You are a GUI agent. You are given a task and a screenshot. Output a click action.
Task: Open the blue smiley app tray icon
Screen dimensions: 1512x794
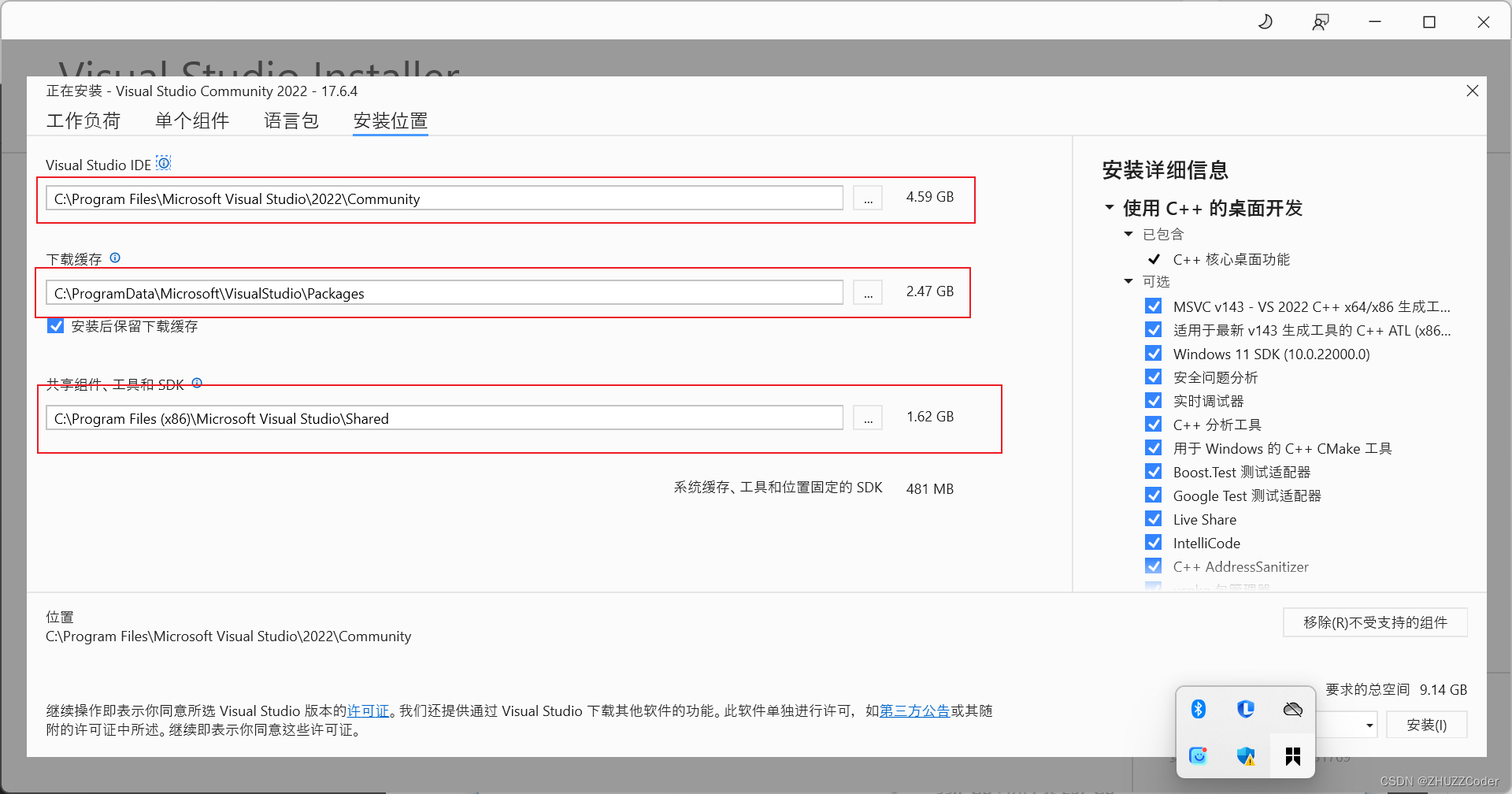[1199, 756]
